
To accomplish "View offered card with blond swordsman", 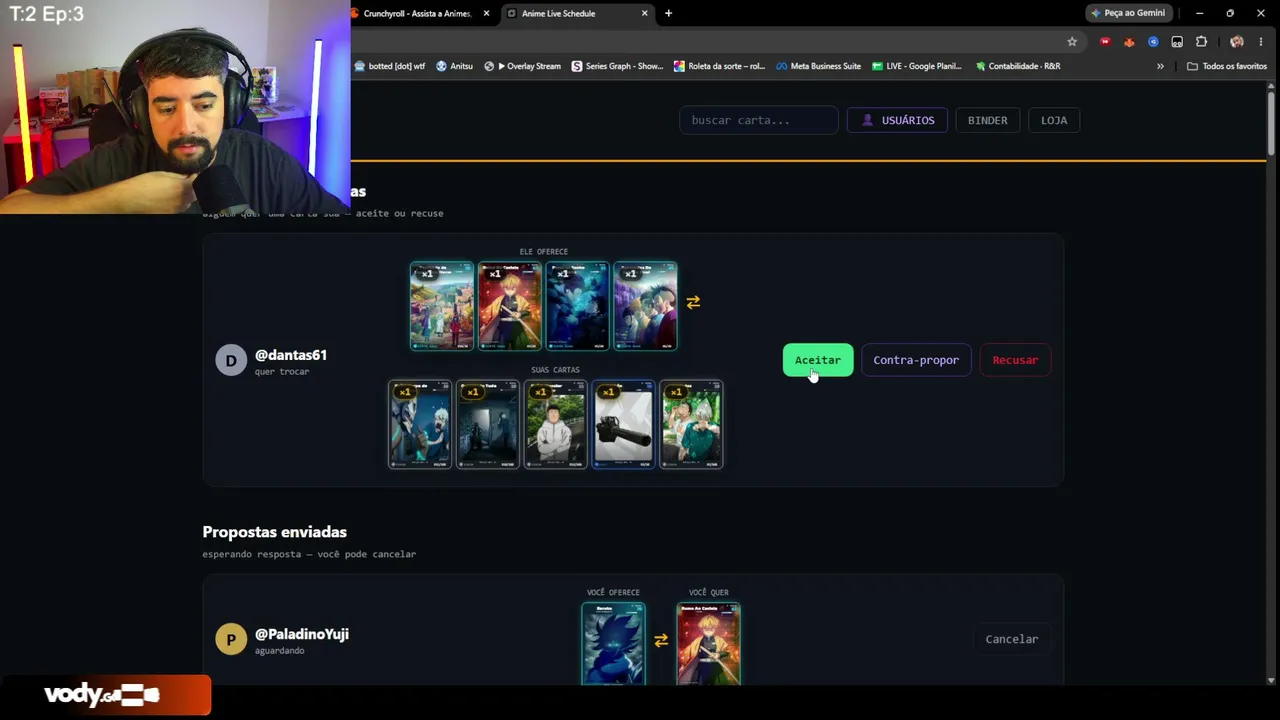I will pyautogui.click(x=510, y=306).
